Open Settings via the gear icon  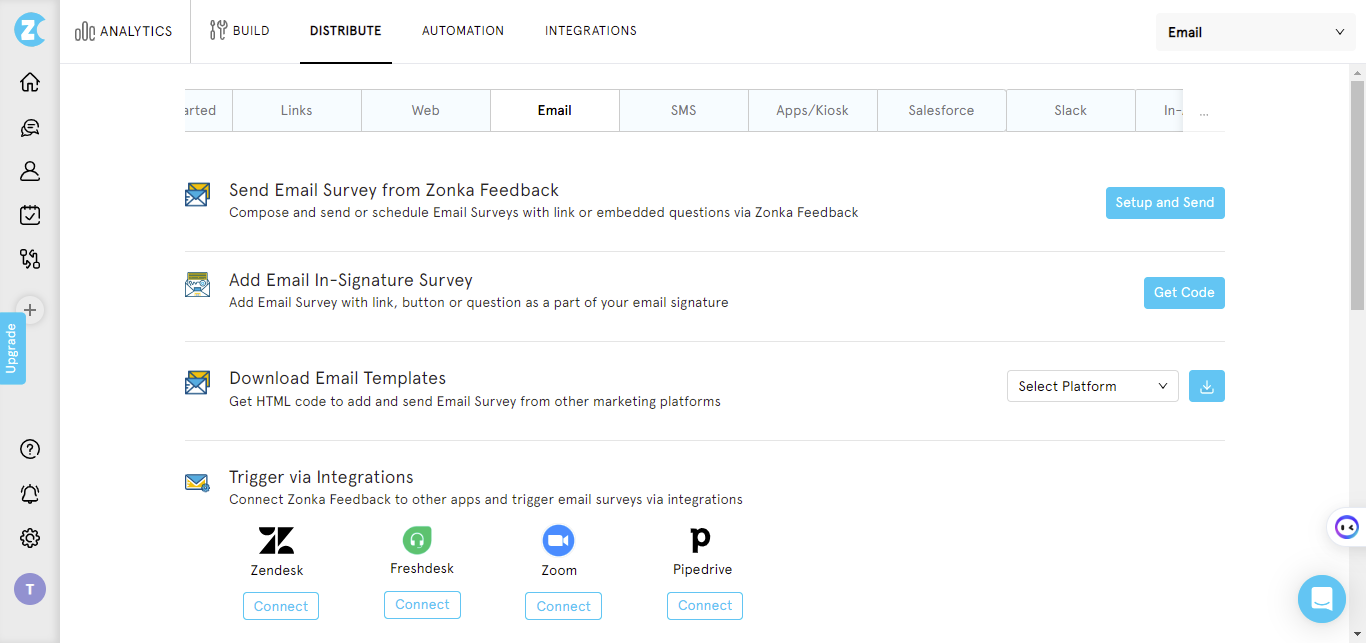coord(29,538)
